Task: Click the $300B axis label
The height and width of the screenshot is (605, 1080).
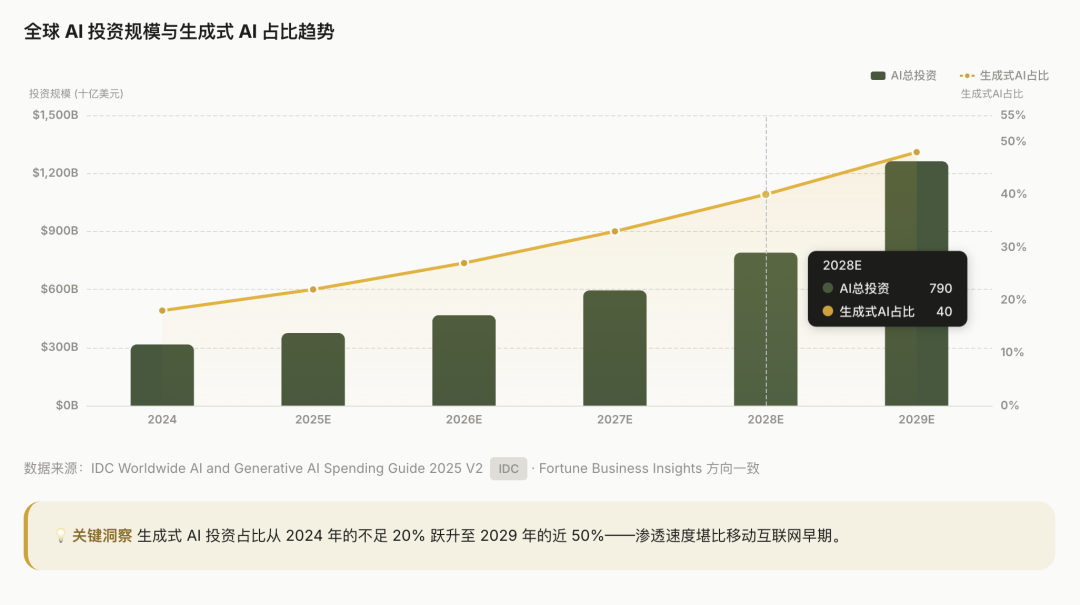Action: click(59, 347)
